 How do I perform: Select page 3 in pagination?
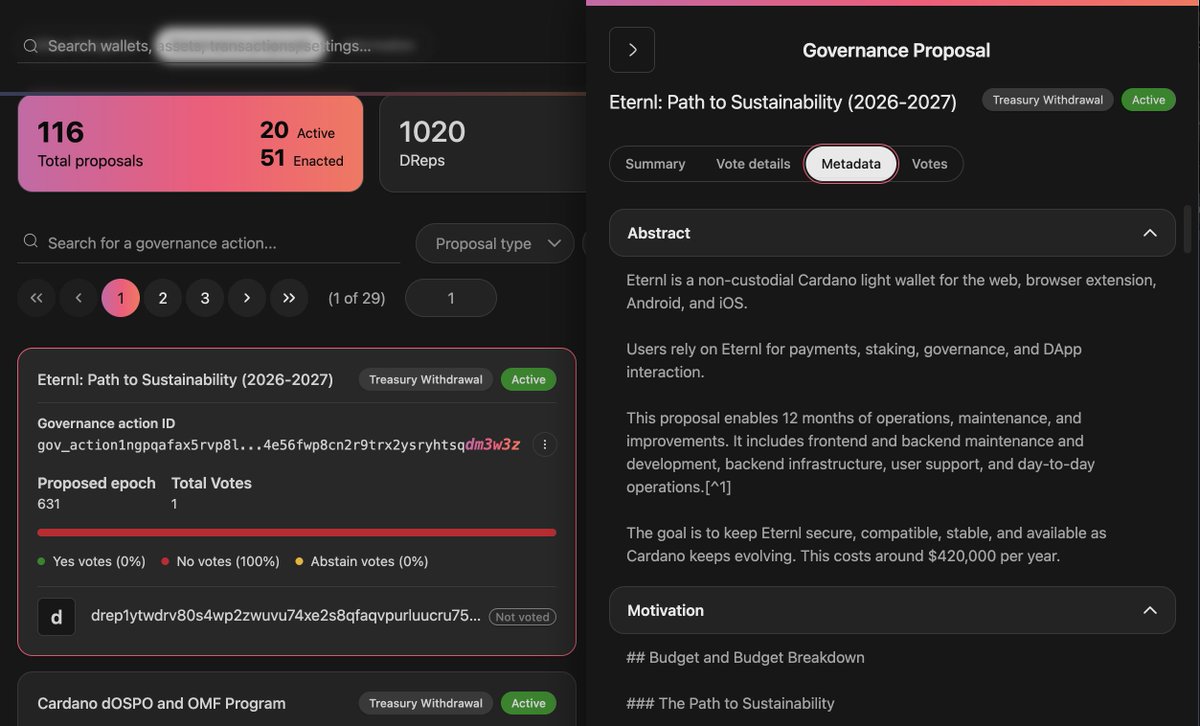(205, 298)
